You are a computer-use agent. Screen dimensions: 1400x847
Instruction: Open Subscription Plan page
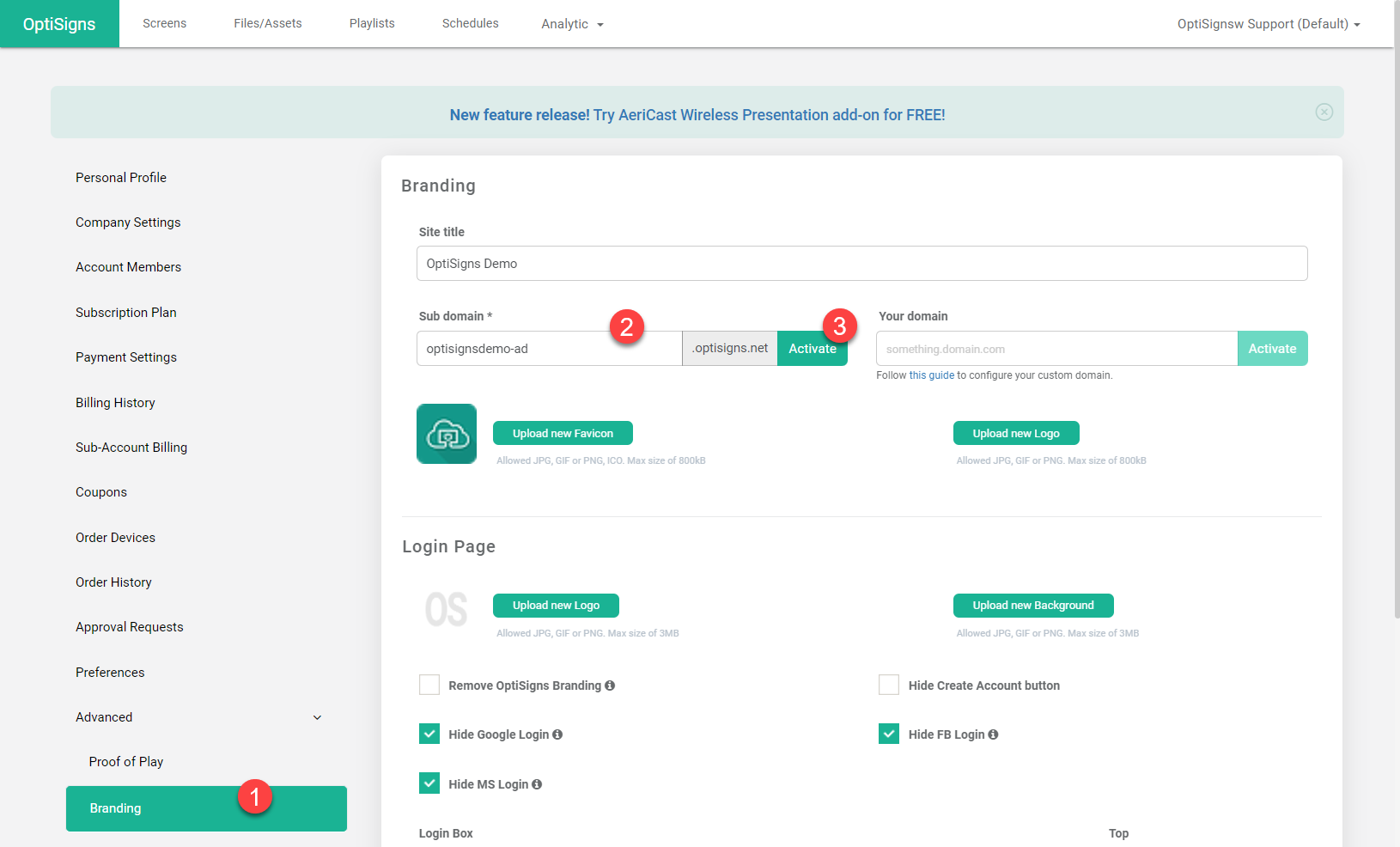pyautogui.click(x=126, y=313)
